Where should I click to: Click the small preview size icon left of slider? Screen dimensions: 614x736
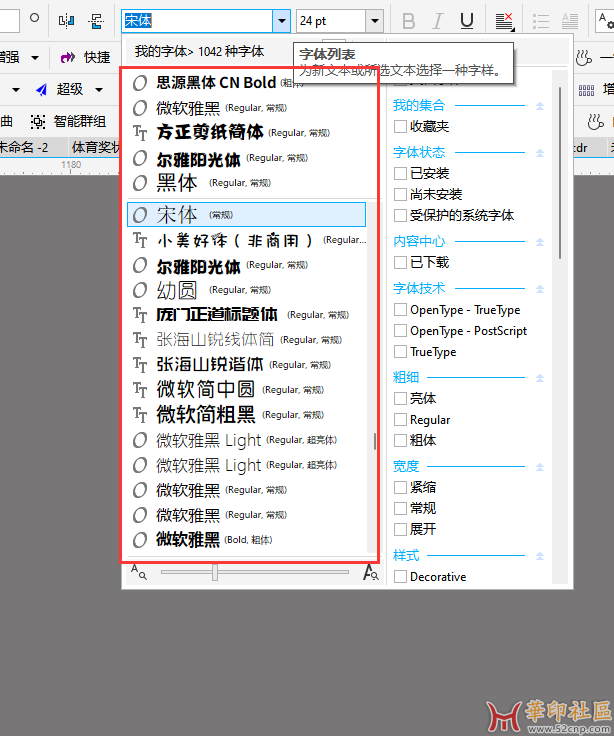coord(138,572)
